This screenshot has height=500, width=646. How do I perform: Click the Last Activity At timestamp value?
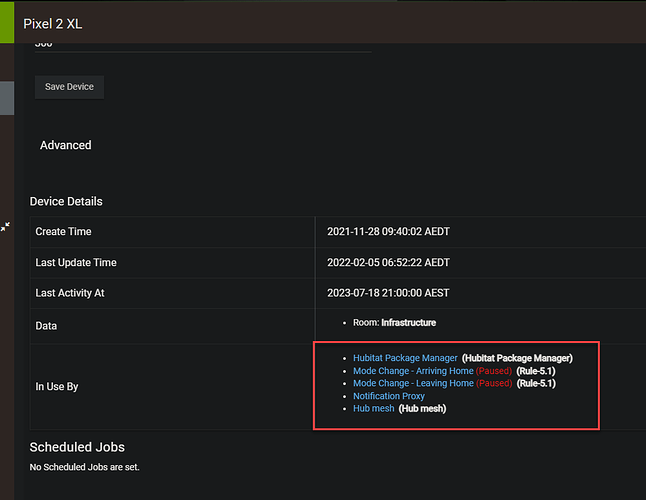388,294
